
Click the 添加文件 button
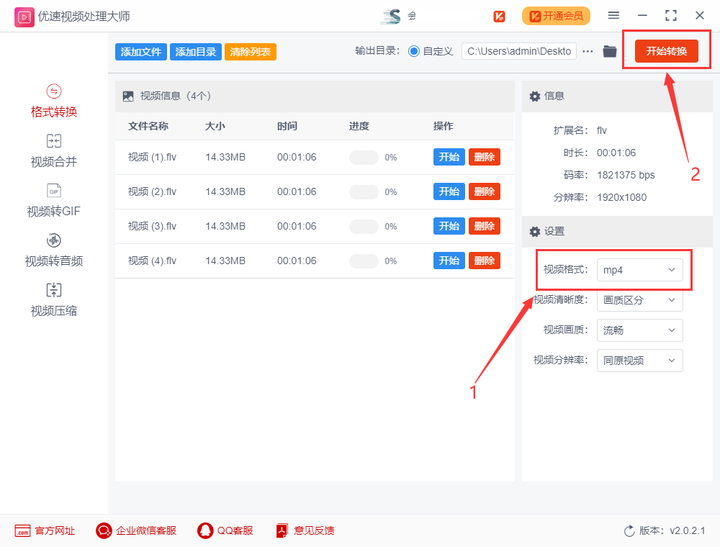[141, 51]
